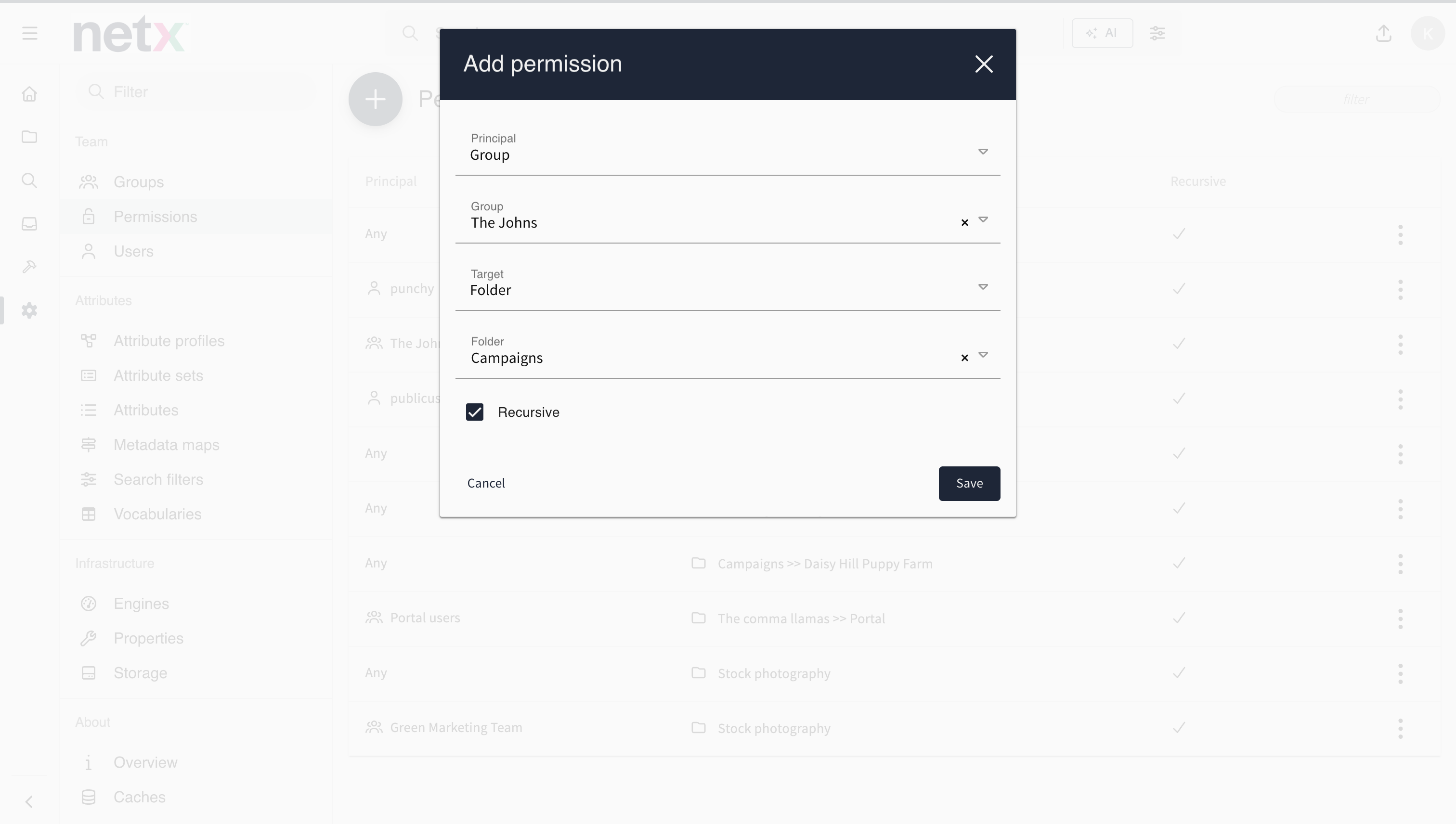Clear the selected group The Johns
Viewport: 1456px width, 824px height.
click(964, 222)
